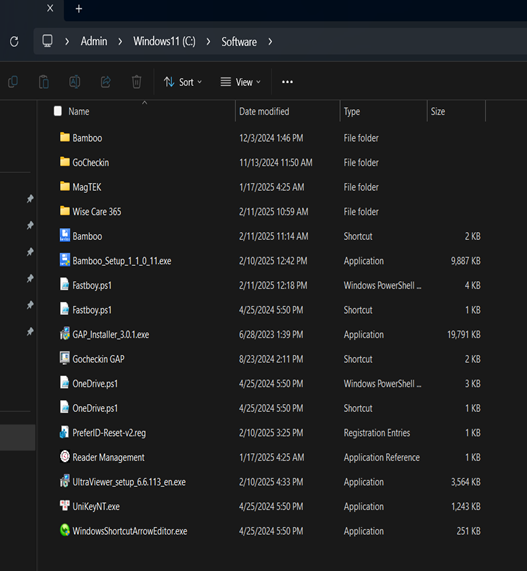This screenshot has width=527, height=571.
Task: Select the GAP_Installer_3.0.1.exe icon
Action: pyautogui.click(x=65, y=333)
